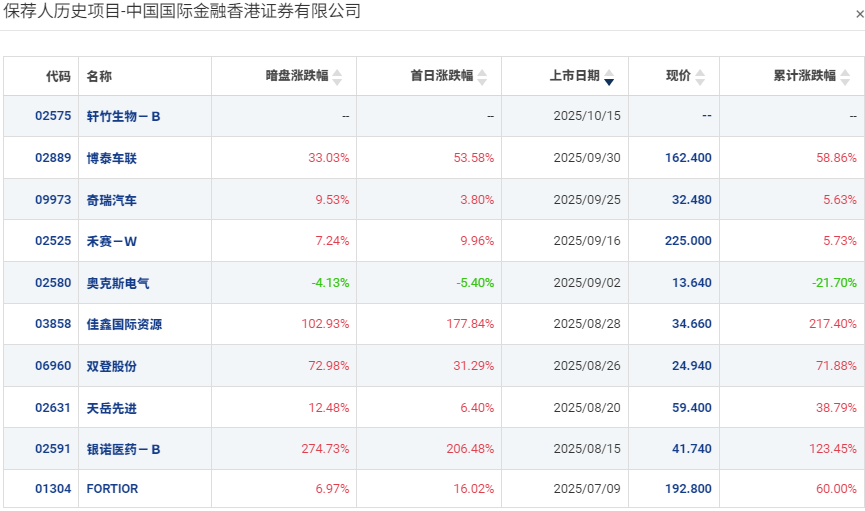Viewport: 865px width, 511px height.
Task: Select first-day change 53.58%
Action: coord(473,158)
